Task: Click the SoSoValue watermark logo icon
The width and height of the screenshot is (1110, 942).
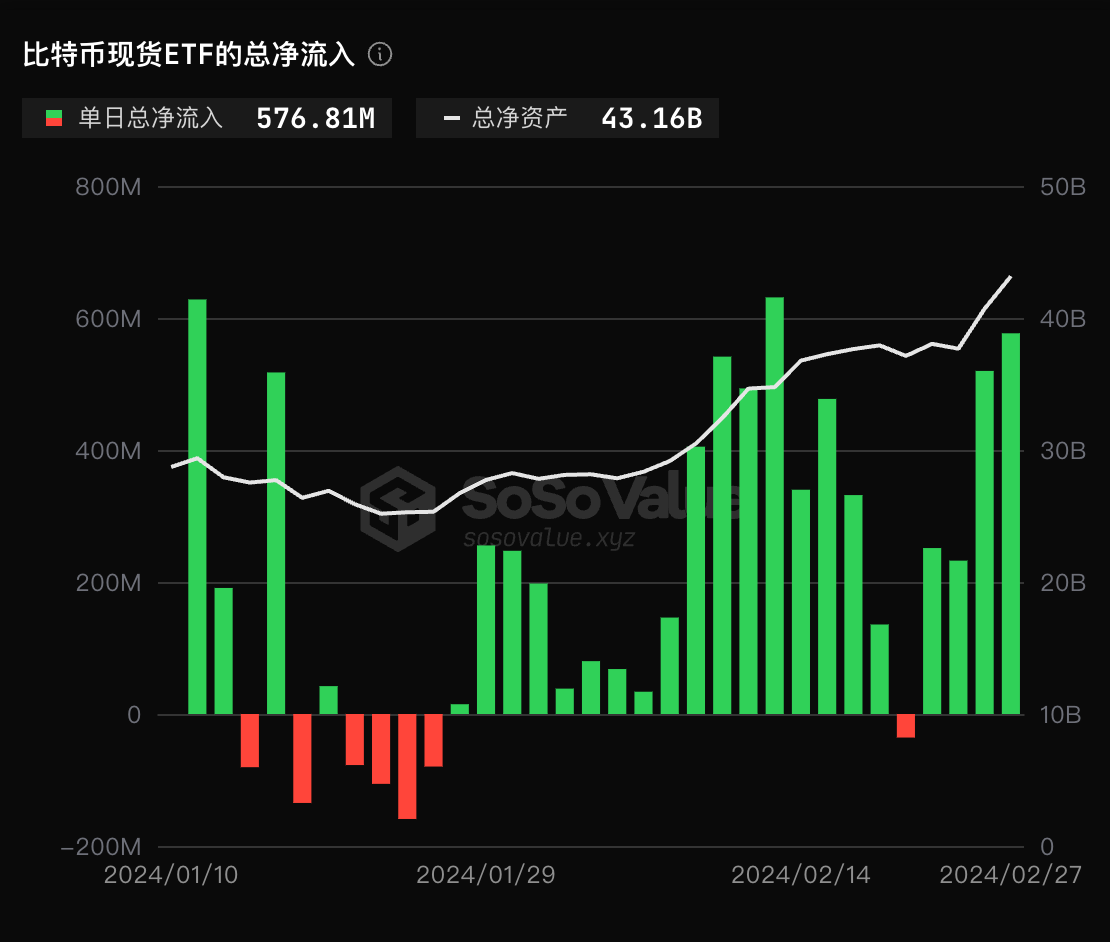Action: click(397, 508)
